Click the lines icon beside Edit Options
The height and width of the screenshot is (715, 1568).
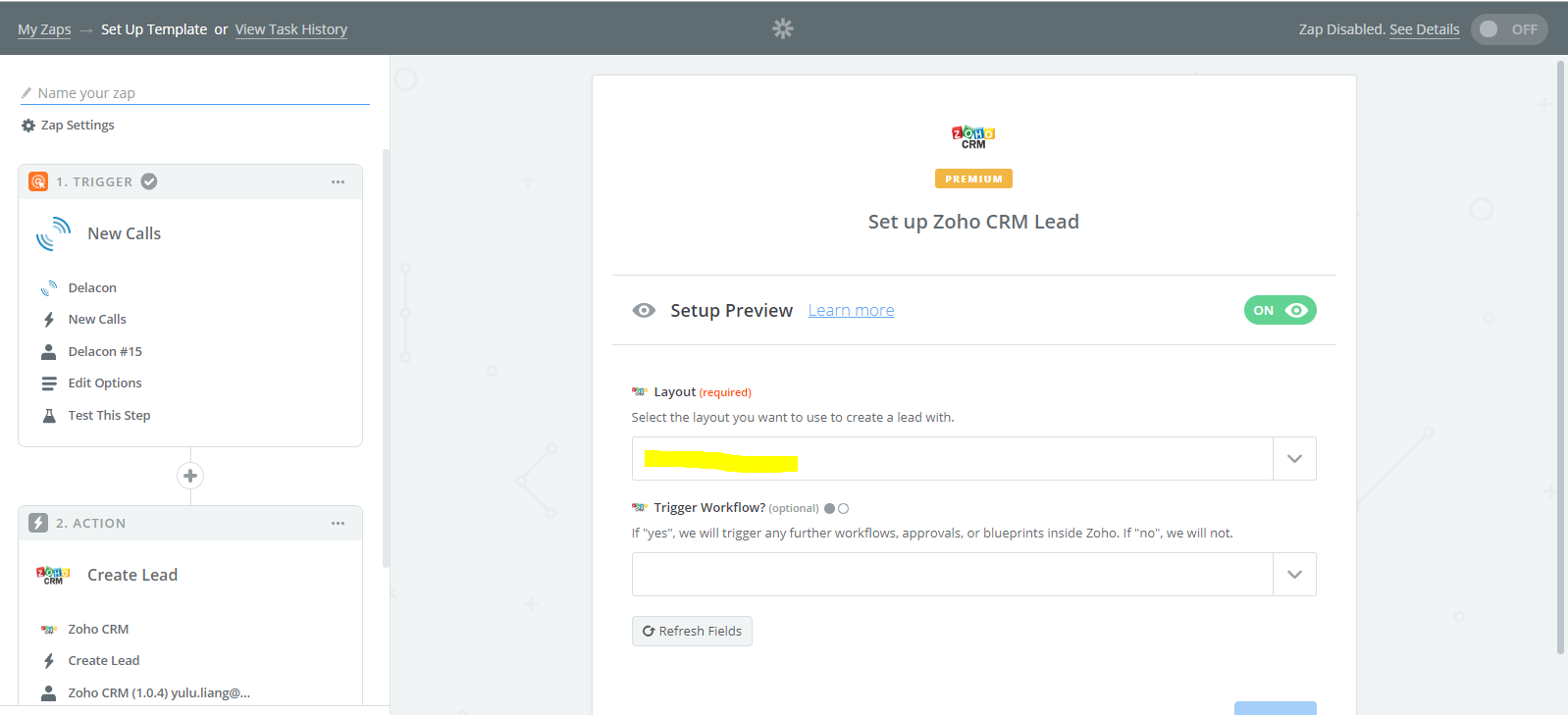[x=49, y=383]
